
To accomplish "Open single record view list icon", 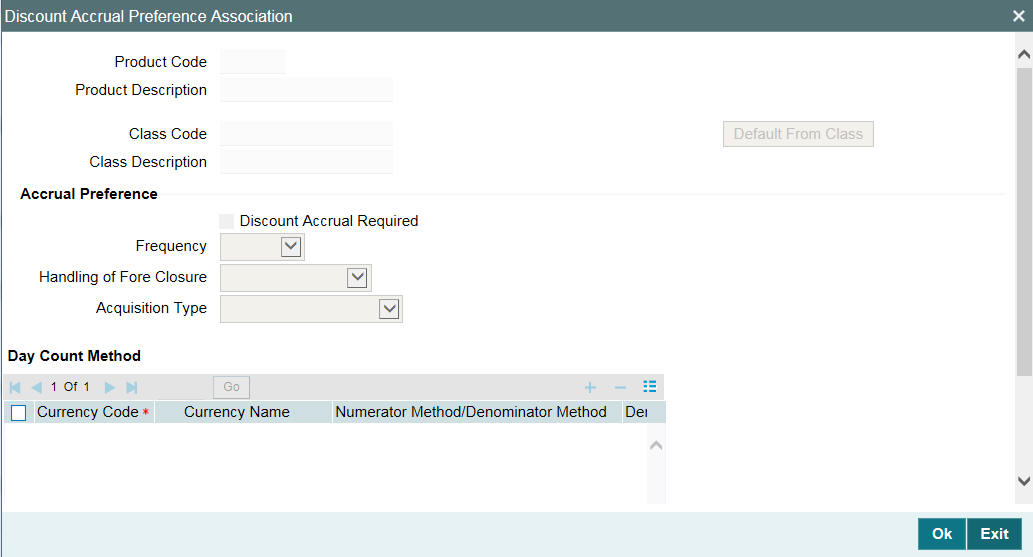I will point(650,387).
